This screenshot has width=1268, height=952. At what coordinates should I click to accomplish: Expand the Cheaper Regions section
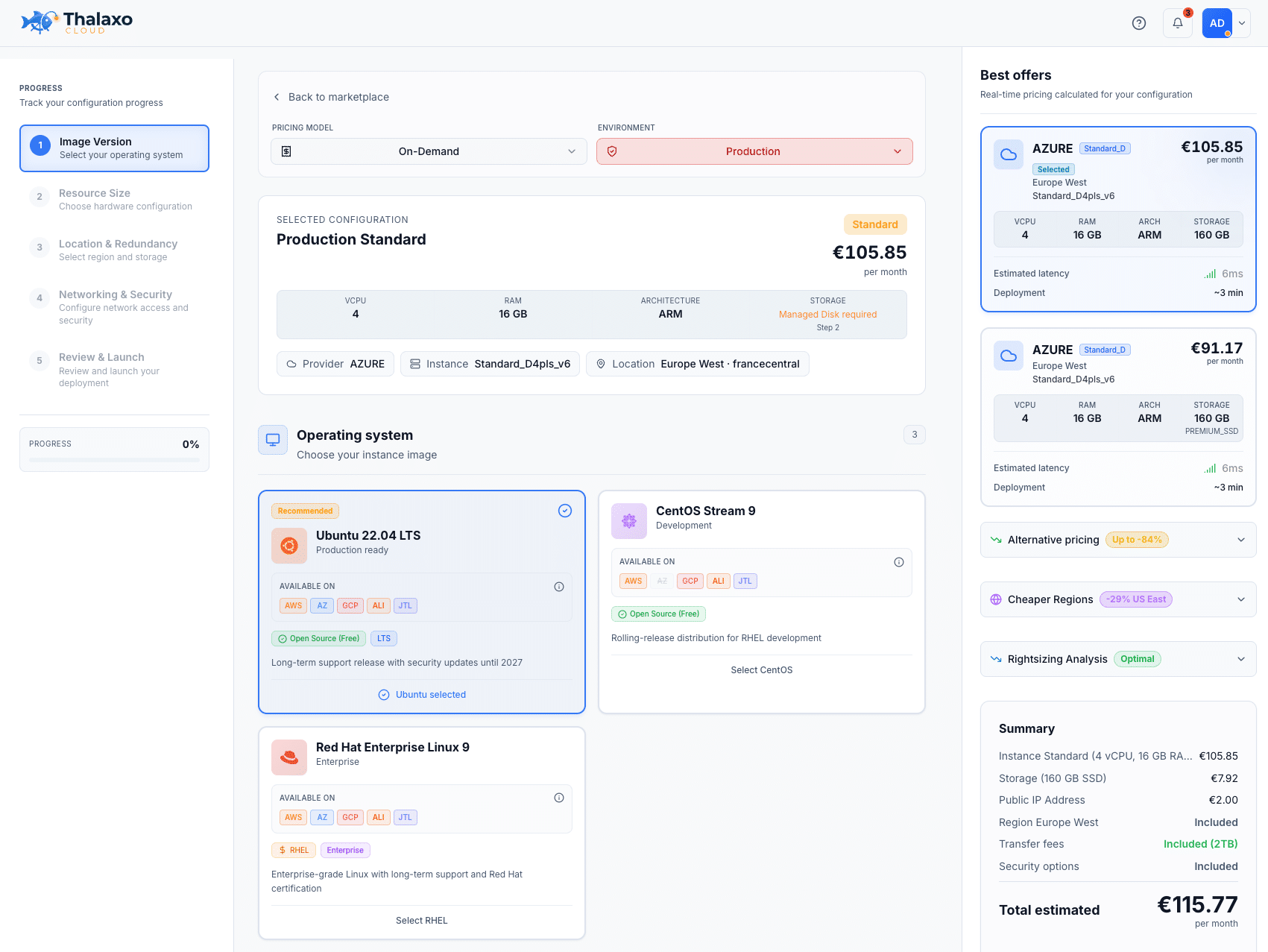1118,599
